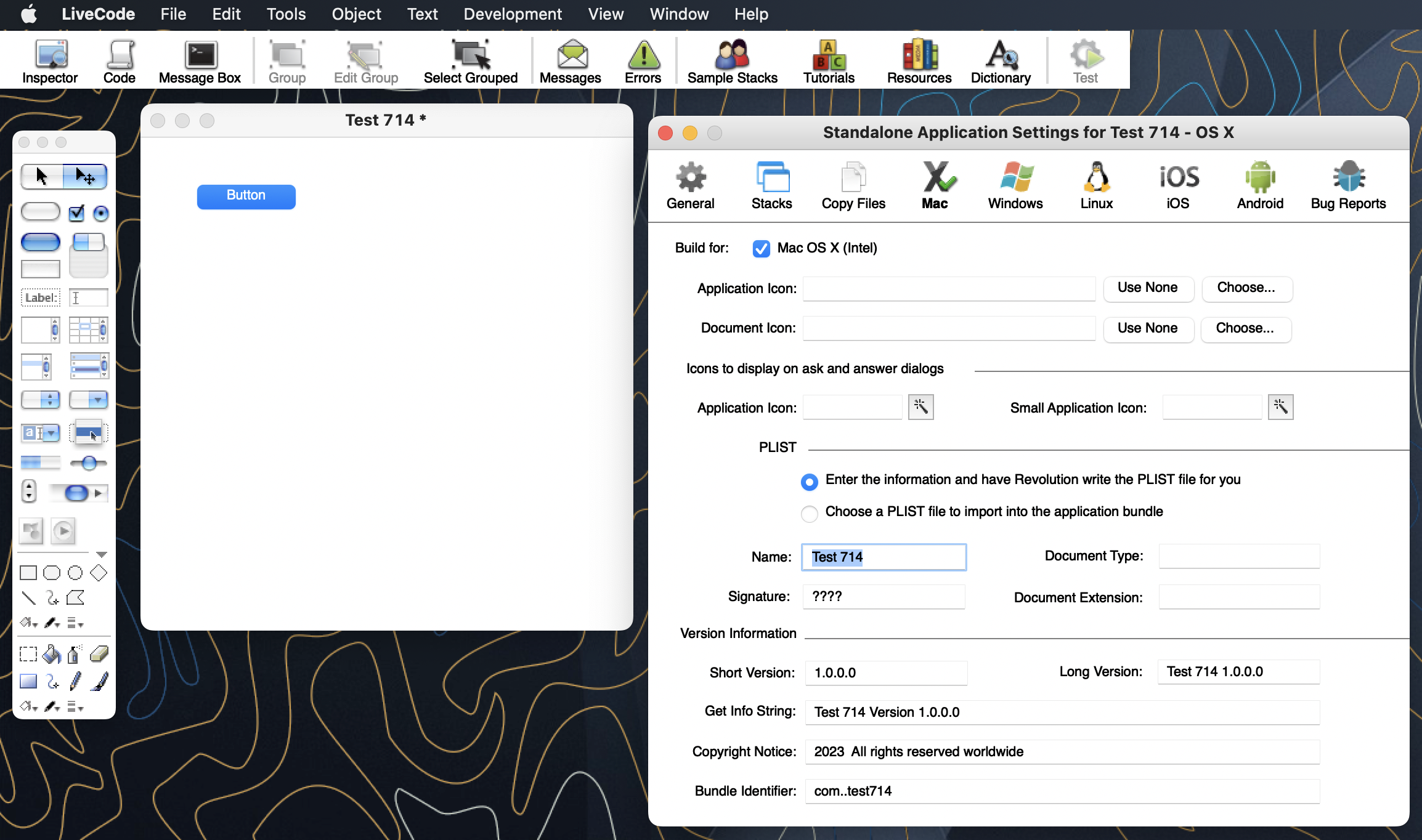Select the pencil paint tool

(x=75, y=681)
